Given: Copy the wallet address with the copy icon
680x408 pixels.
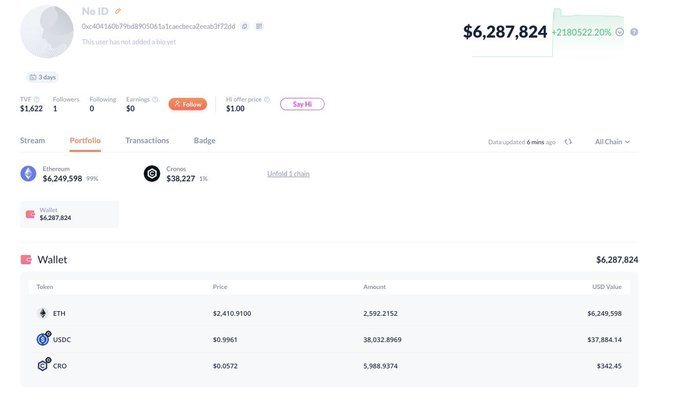Looking at the screenshot, I should coord(245,26).
